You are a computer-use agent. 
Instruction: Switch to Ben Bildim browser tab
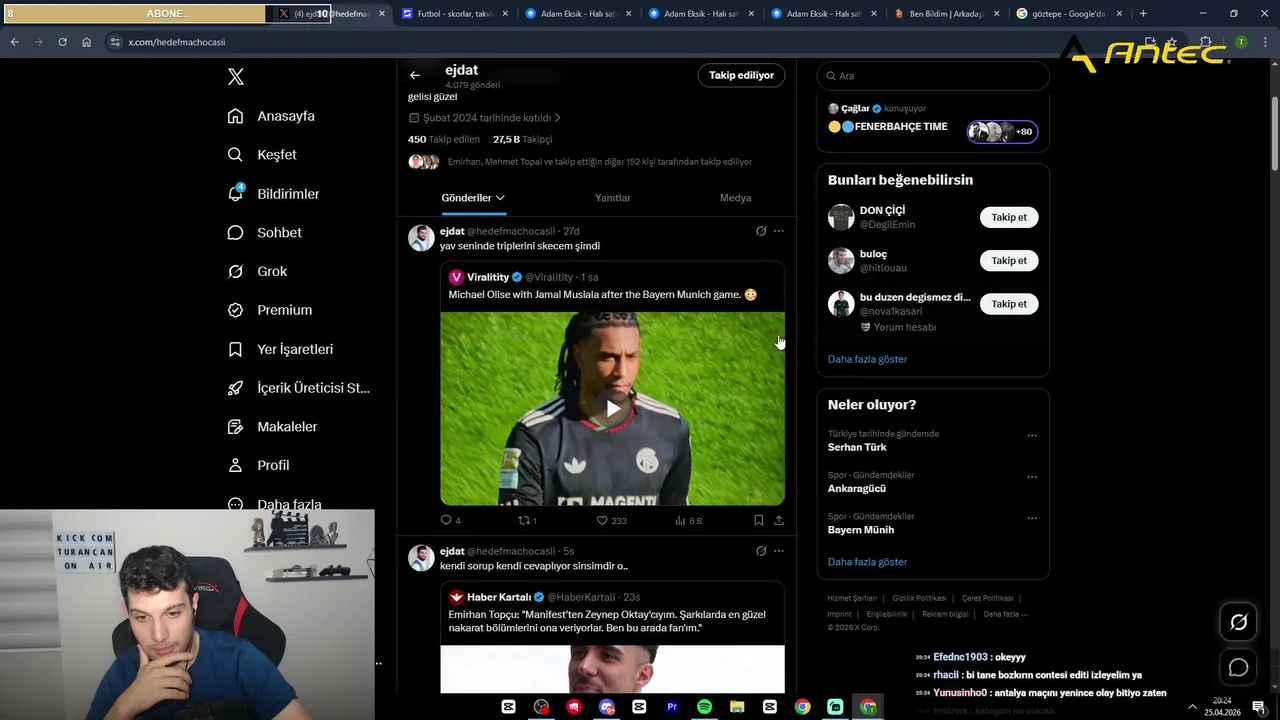click(945, 14)
